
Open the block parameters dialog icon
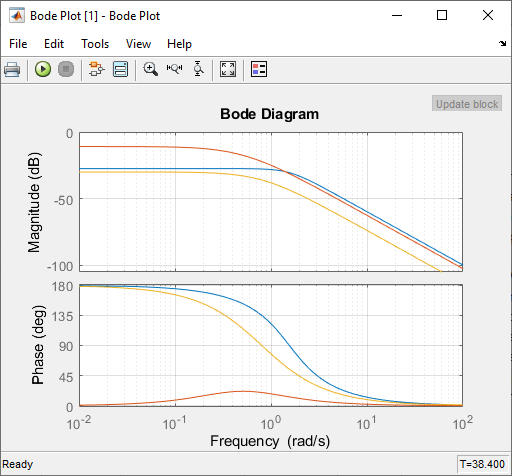coord(120,69)
